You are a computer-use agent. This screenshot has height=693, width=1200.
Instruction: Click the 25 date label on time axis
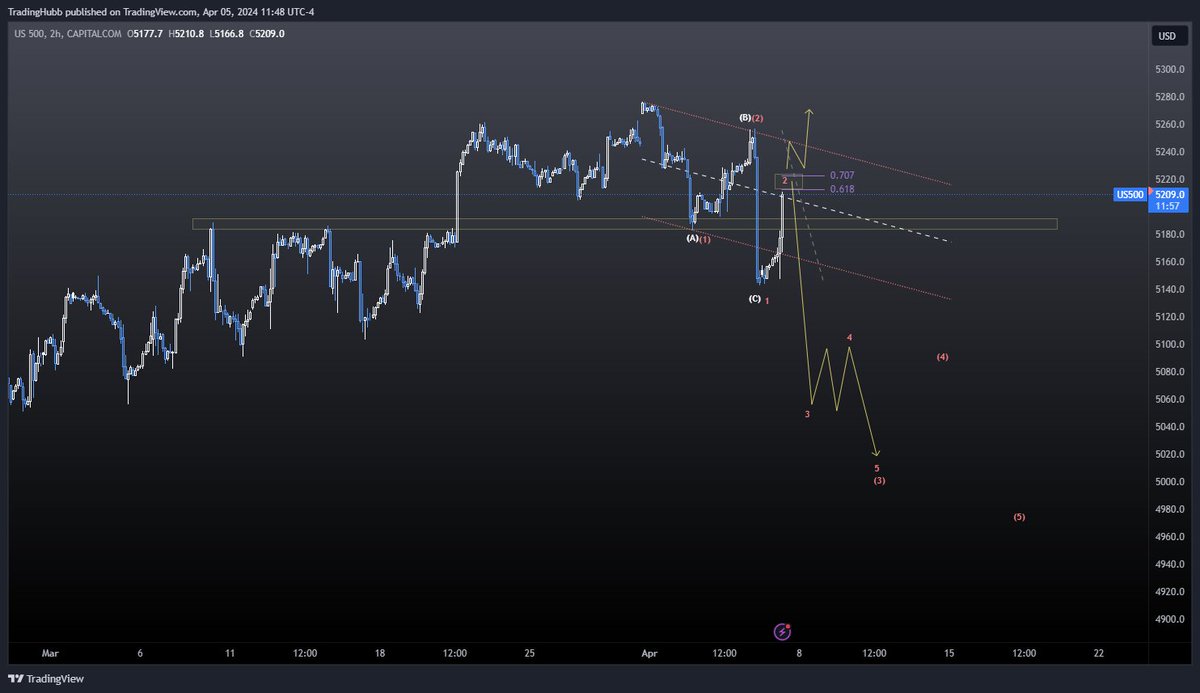click(529, 653)
